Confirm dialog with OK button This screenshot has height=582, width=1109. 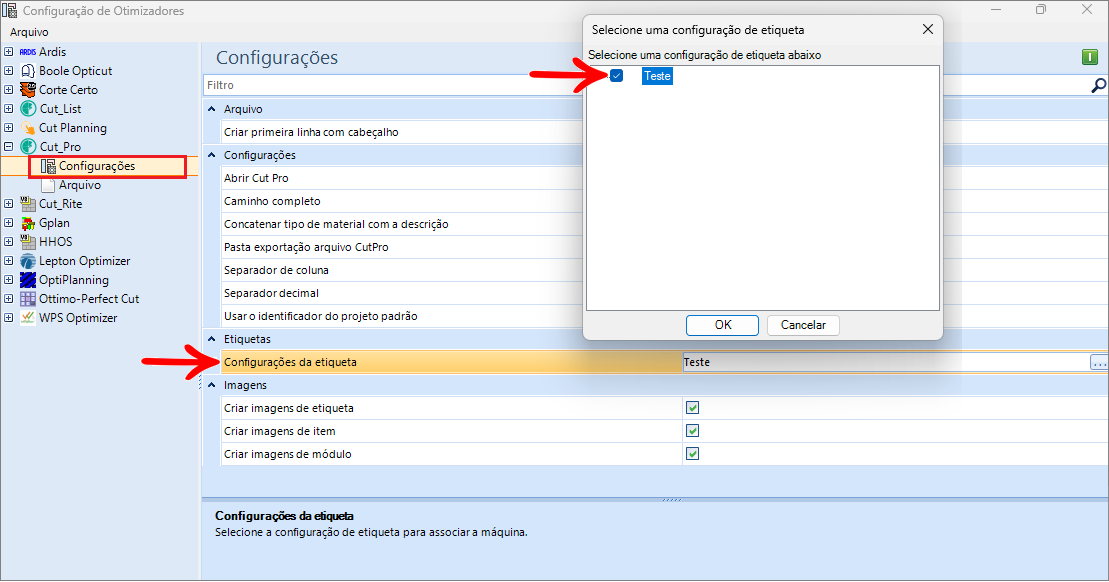point(722,325)
